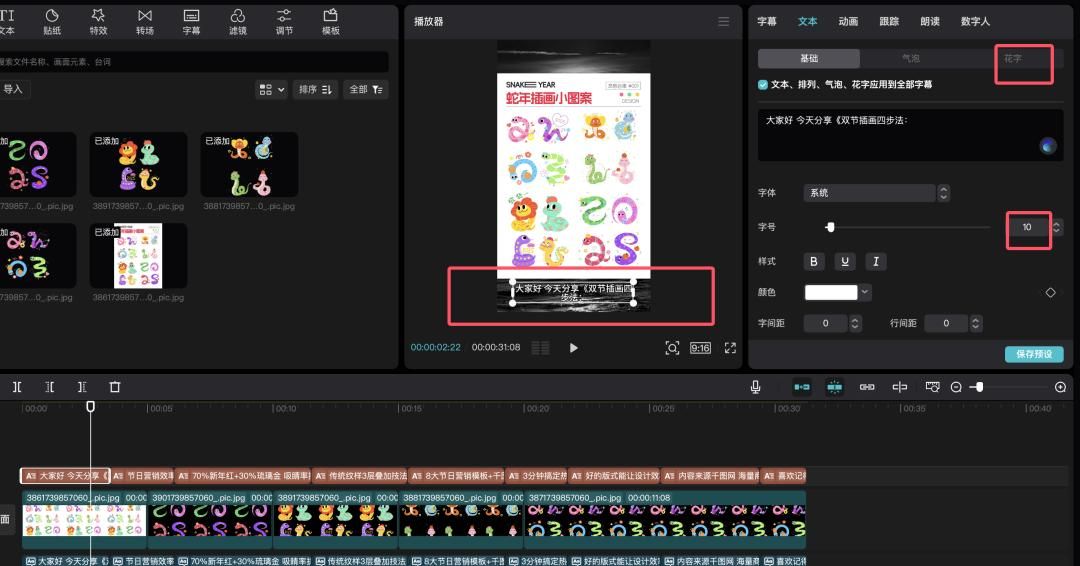Open the 全部 filter dropdown
Viewport: 1080px width, 566px height.
point(366,90)
